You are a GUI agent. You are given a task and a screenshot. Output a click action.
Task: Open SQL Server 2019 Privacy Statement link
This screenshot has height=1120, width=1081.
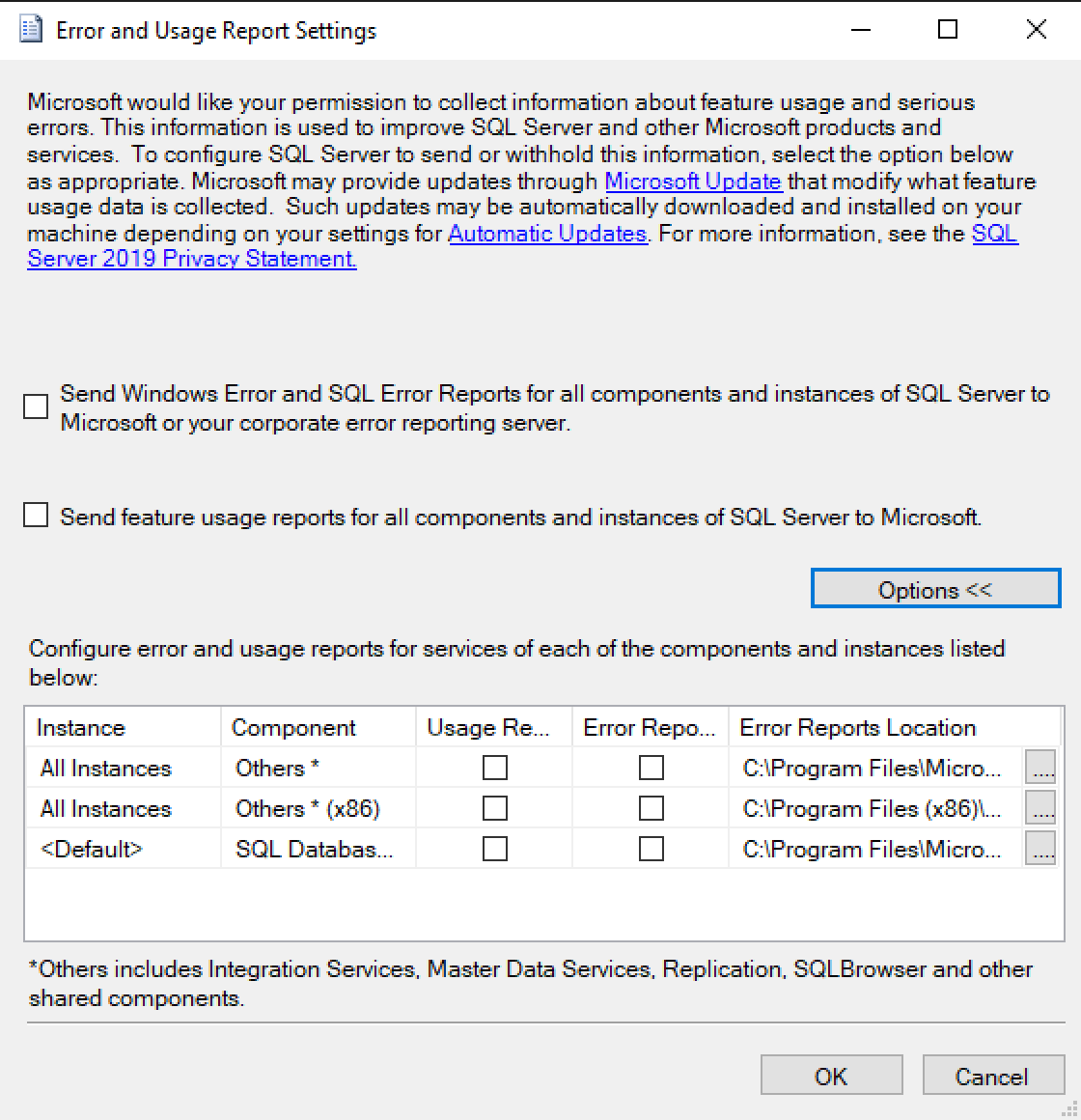coord(192,259)
